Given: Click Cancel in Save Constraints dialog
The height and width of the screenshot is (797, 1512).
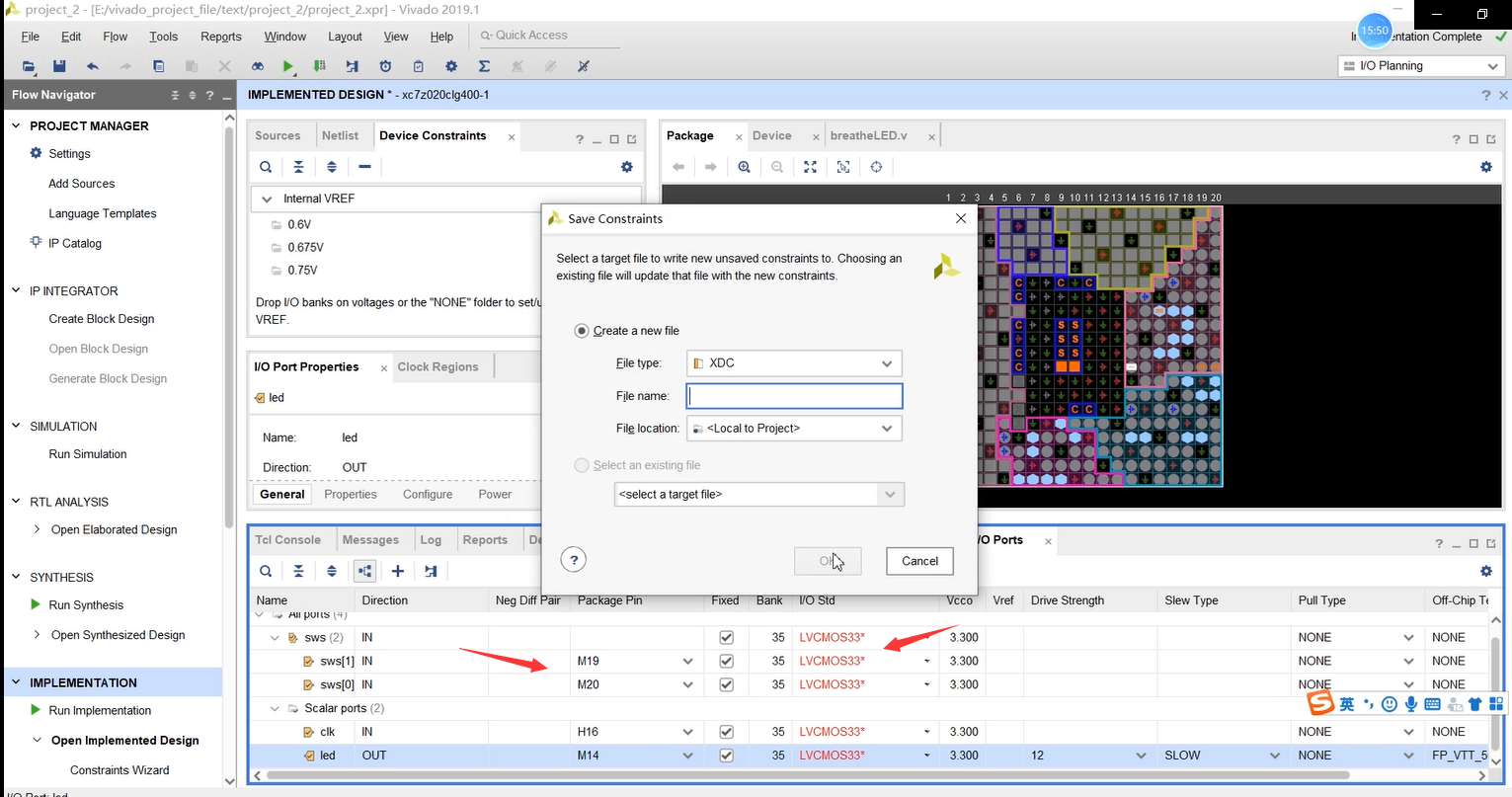Looking at the screenshot, I should point(919,561).
